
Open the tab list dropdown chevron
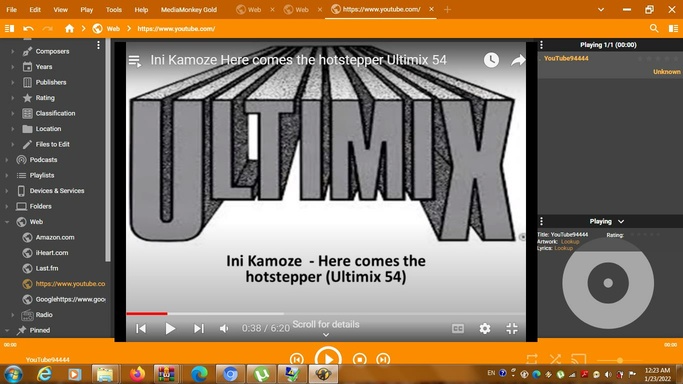tap(601, 10)
